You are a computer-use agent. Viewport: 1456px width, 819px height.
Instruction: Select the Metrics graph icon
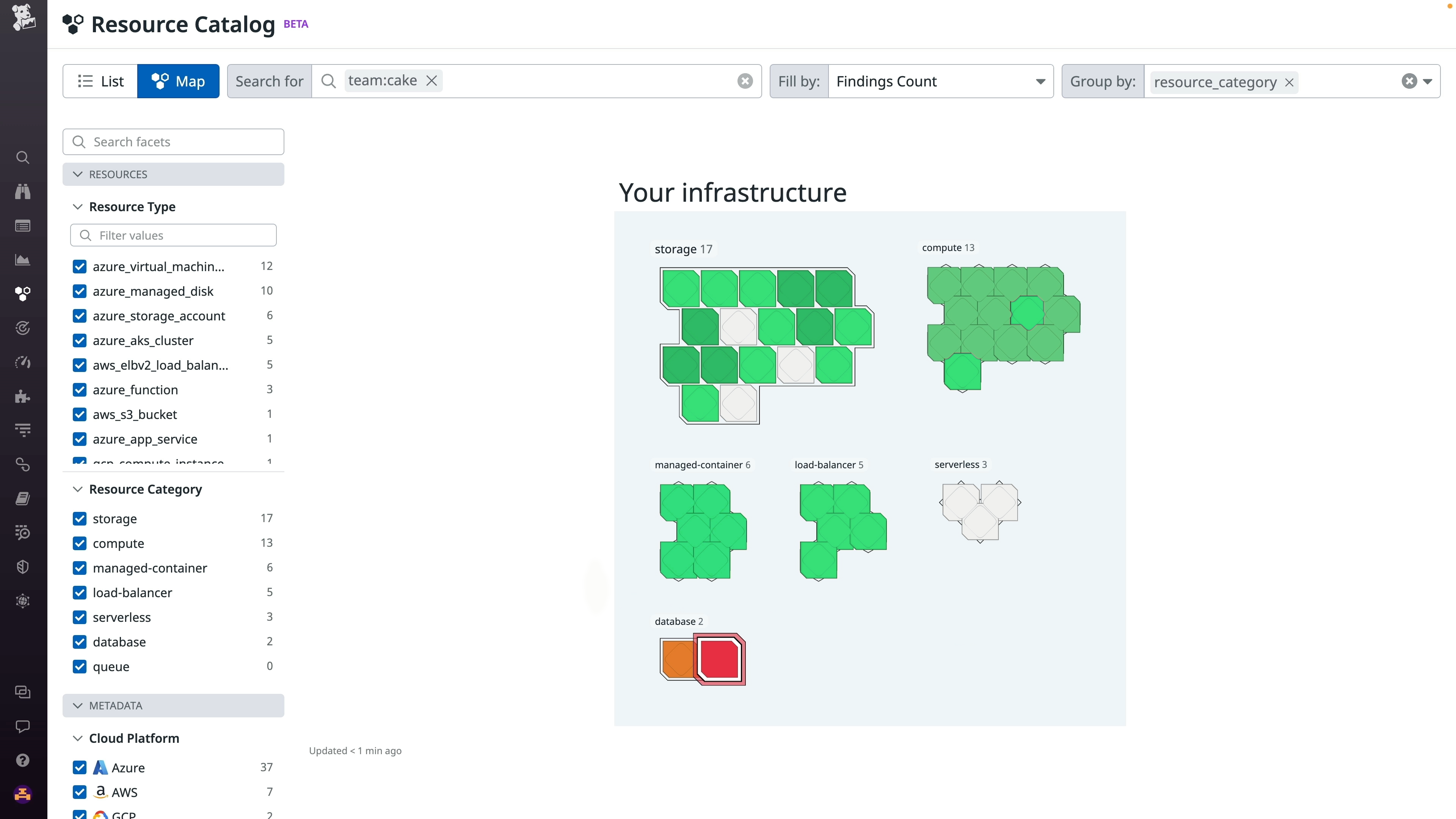23,260
